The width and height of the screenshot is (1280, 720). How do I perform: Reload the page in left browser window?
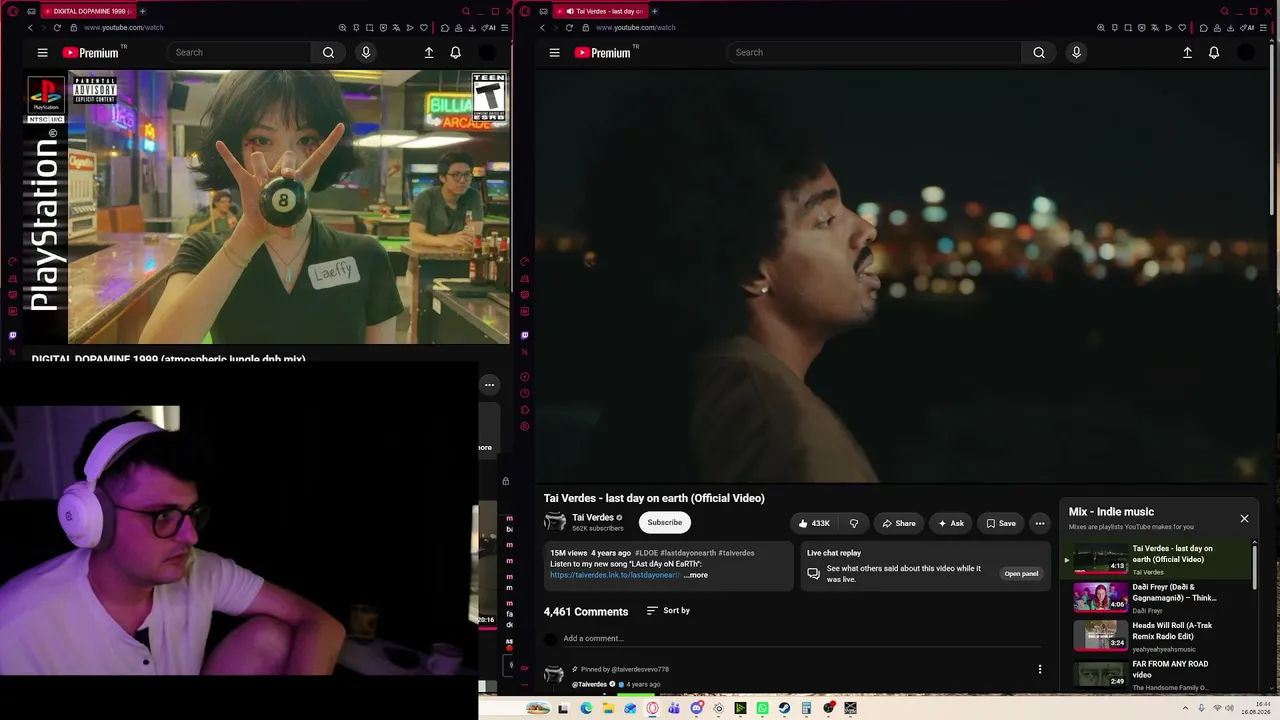click(57, 28)
